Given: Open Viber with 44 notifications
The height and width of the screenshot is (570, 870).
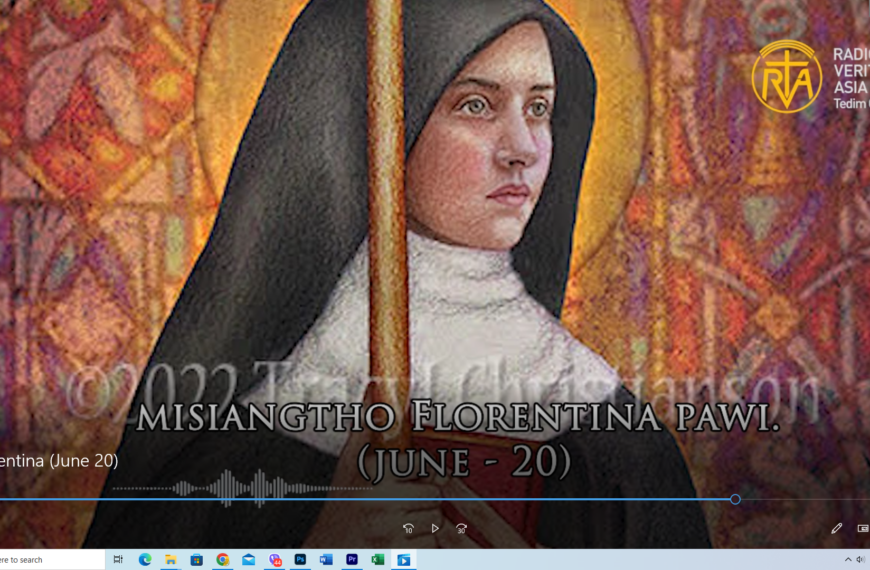Looking at the screenshot, I should 275,559.
